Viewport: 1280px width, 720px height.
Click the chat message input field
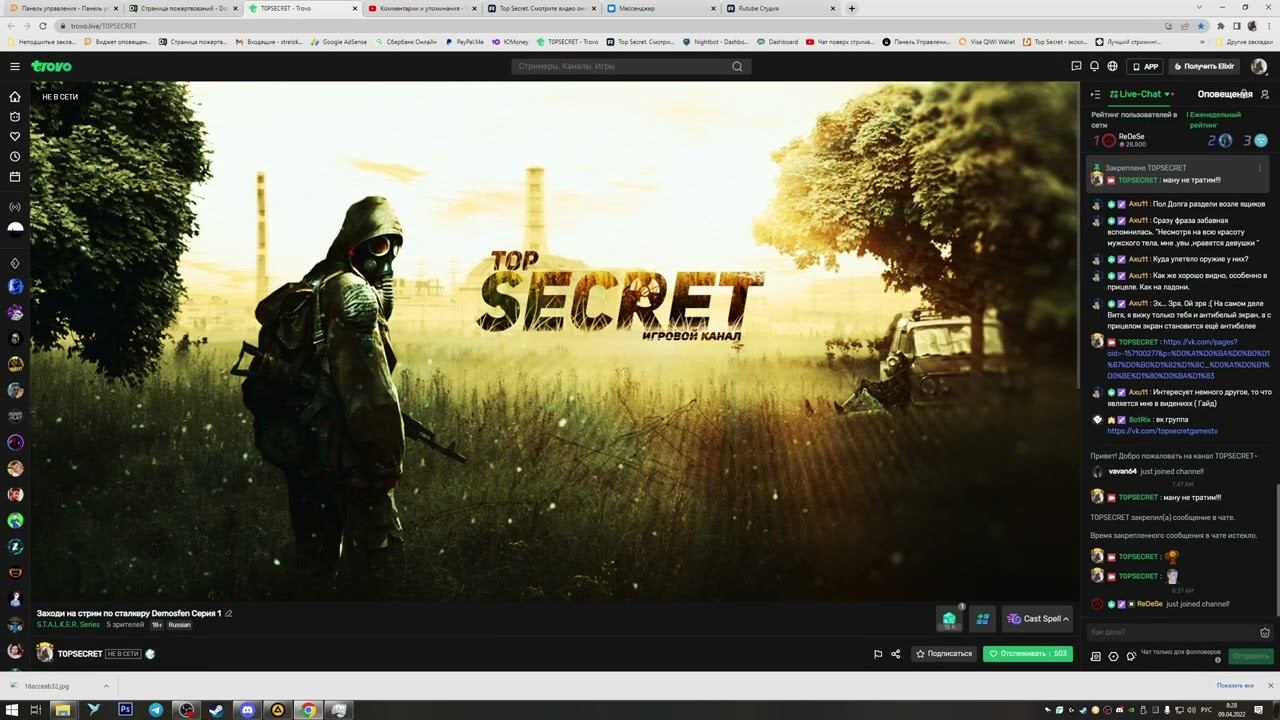tap(1172, 632)
